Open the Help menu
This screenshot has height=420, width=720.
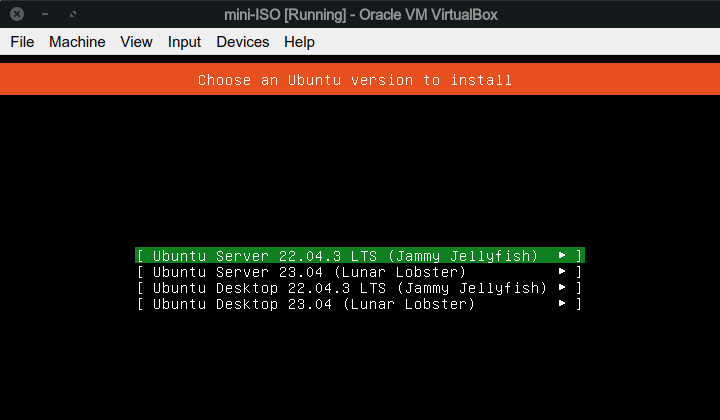pyautogui.click(x=299, y=42)
